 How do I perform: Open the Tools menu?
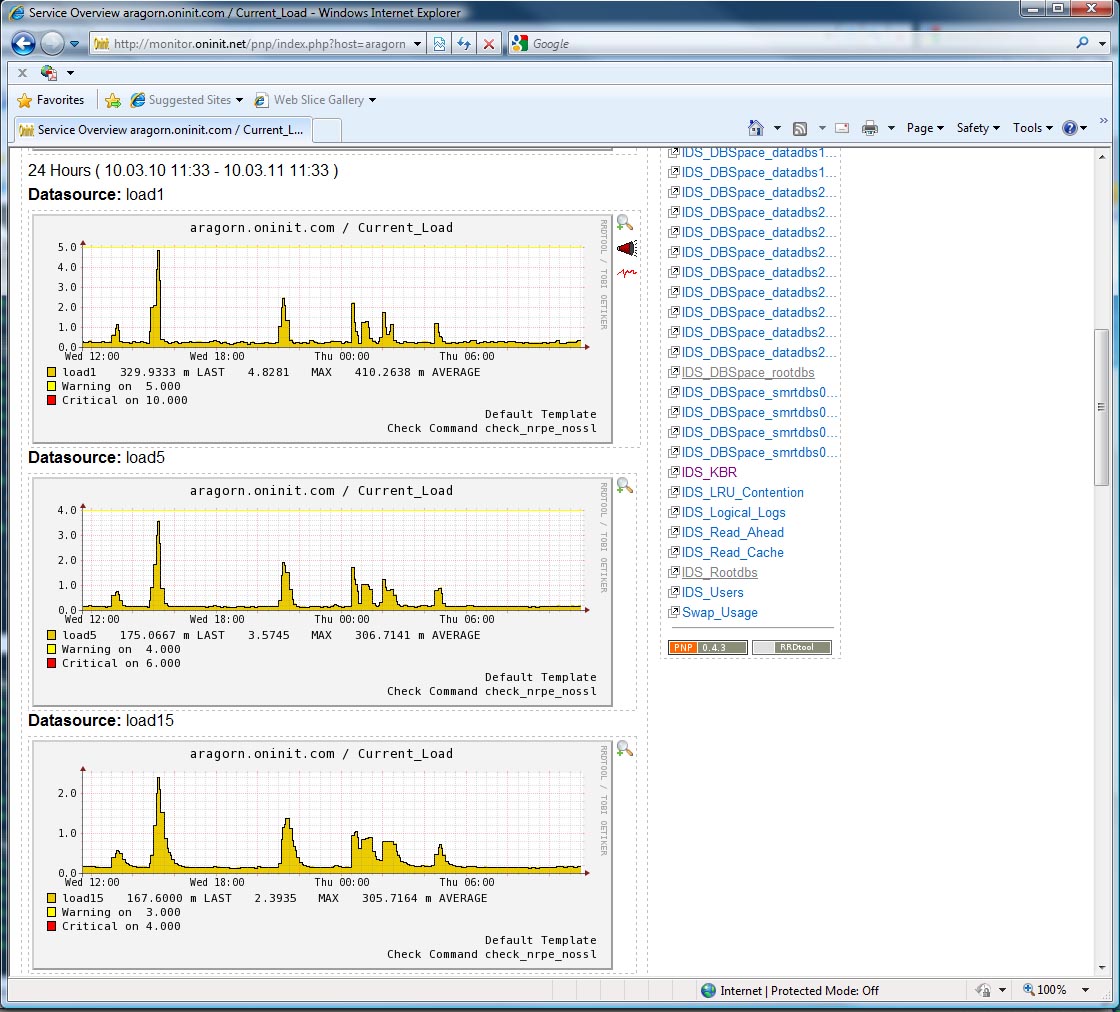tap(1032, 128)
